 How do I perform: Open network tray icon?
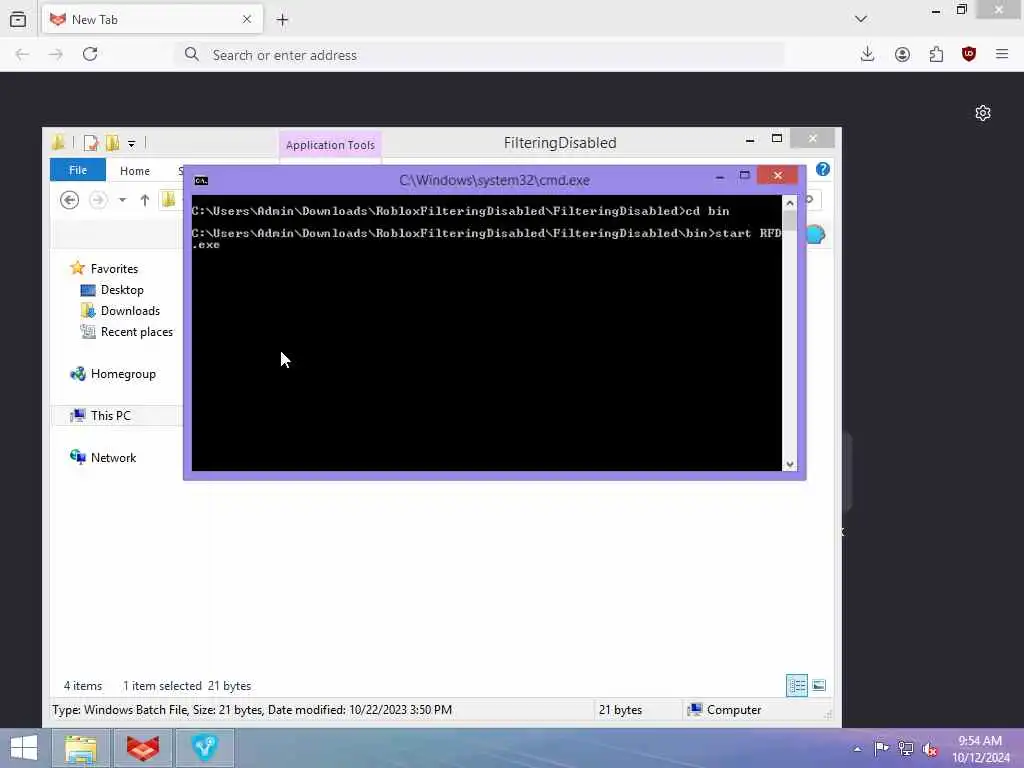906,748
